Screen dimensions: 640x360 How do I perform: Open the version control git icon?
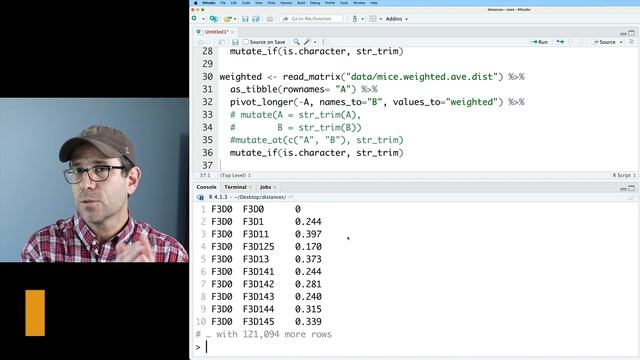click(355, 19)
